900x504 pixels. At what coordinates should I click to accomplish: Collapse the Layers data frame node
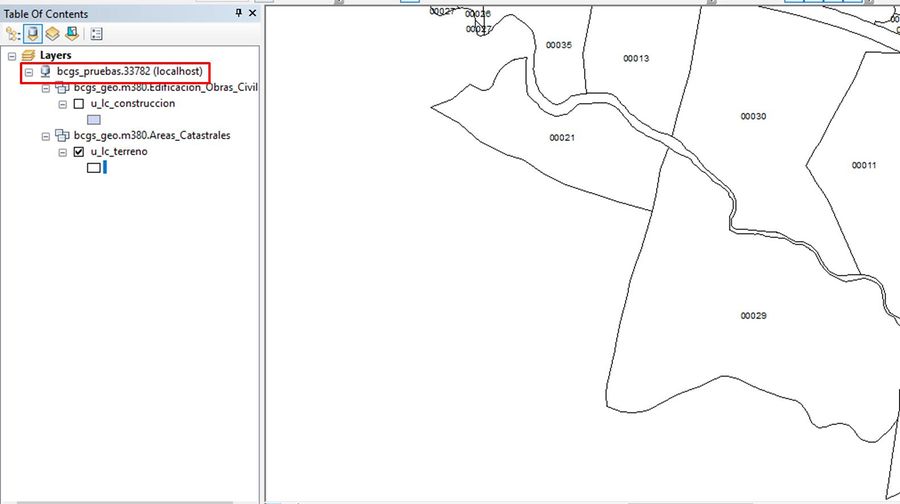(12, 56)
